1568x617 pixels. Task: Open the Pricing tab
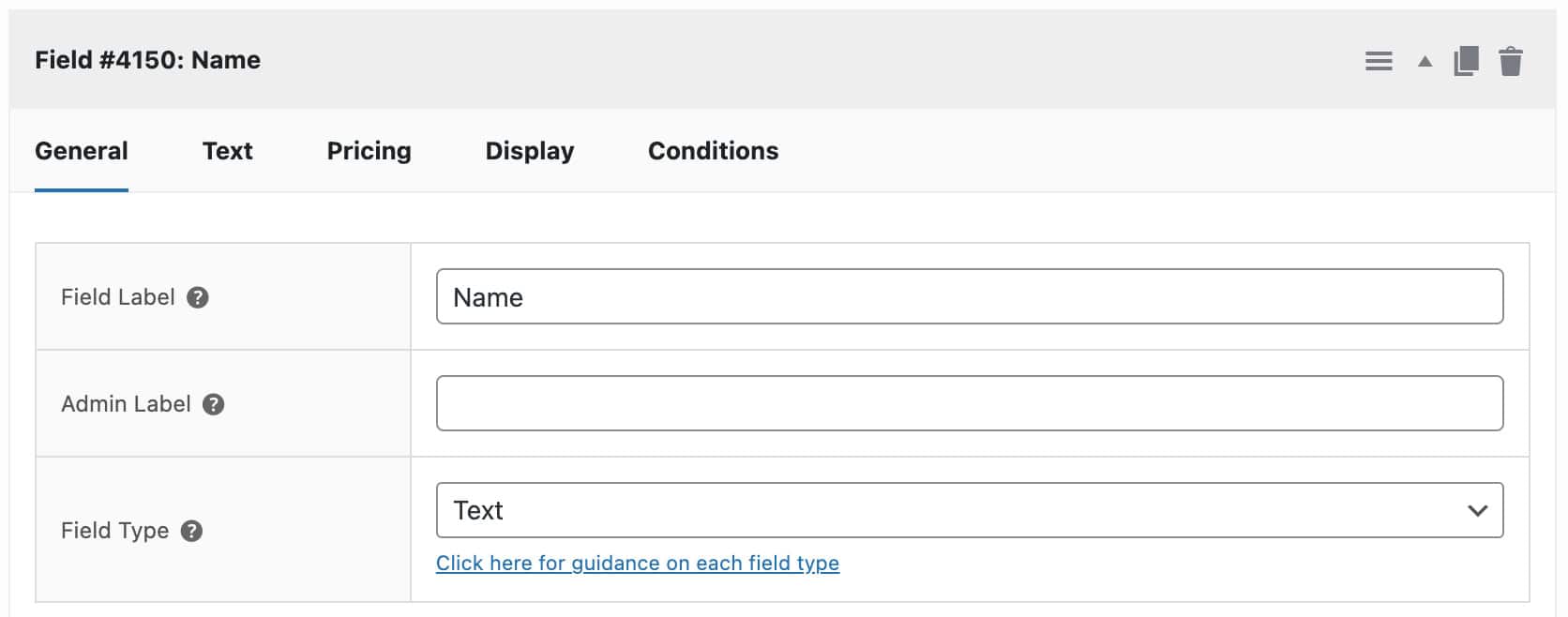click(368, 150)
